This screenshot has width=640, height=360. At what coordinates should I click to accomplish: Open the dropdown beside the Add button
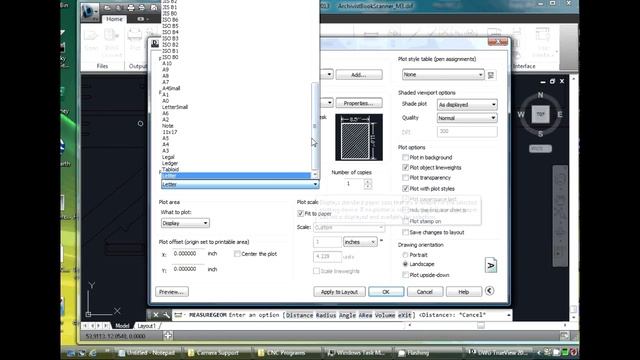coord(329,75)
